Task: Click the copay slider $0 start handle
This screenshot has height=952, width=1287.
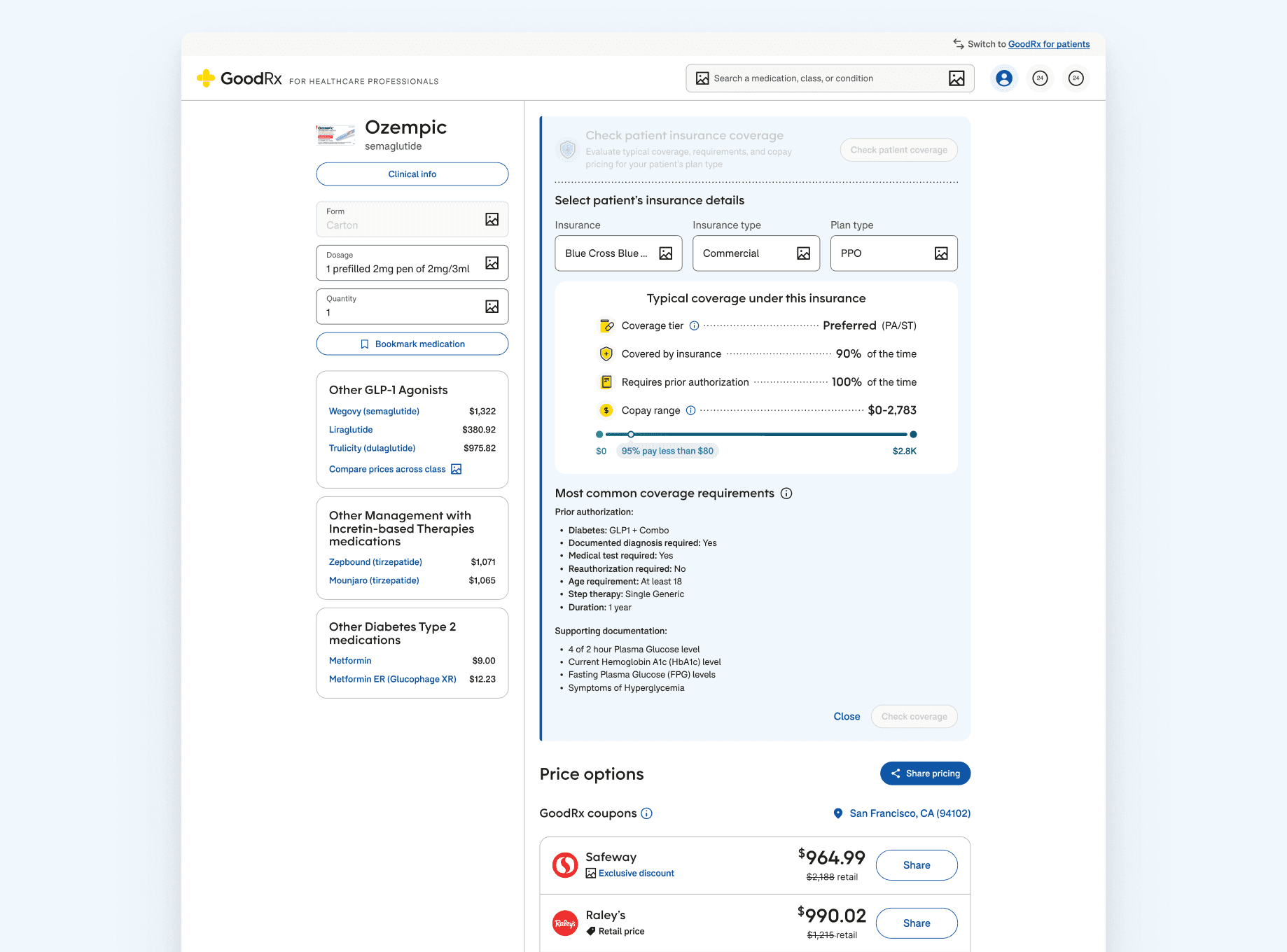Action: point(599,434)
